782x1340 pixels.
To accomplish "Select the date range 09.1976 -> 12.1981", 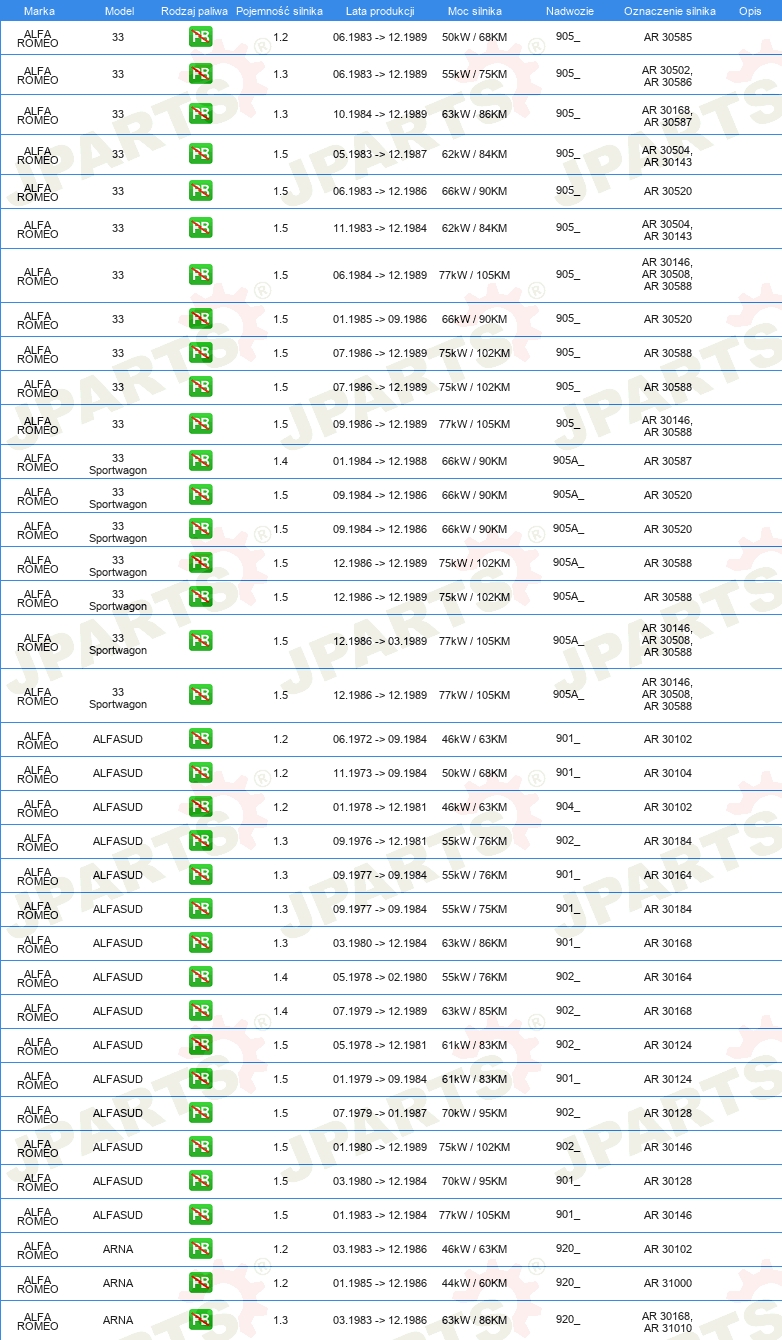I will click(x=380, y=841).
